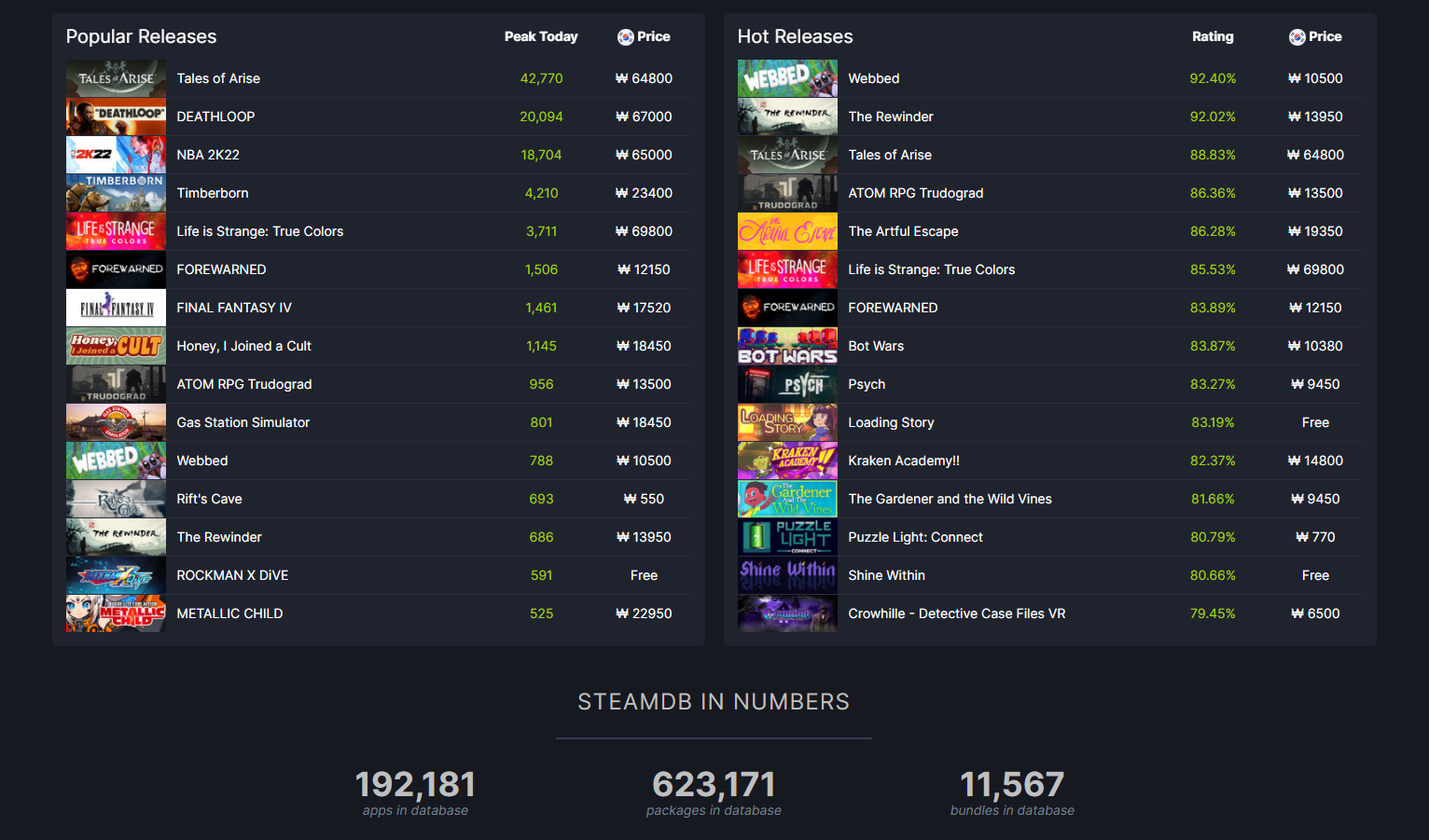Open Webbed thumbnail in Popular Releases

point(116,461)
